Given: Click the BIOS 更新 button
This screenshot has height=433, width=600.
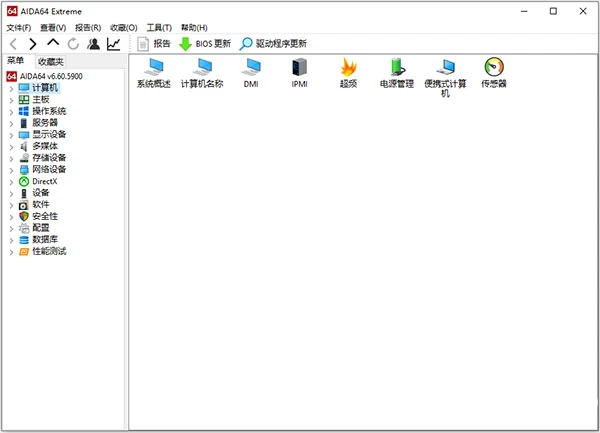Looking at the screenshot, I should (x=205, y=44).
